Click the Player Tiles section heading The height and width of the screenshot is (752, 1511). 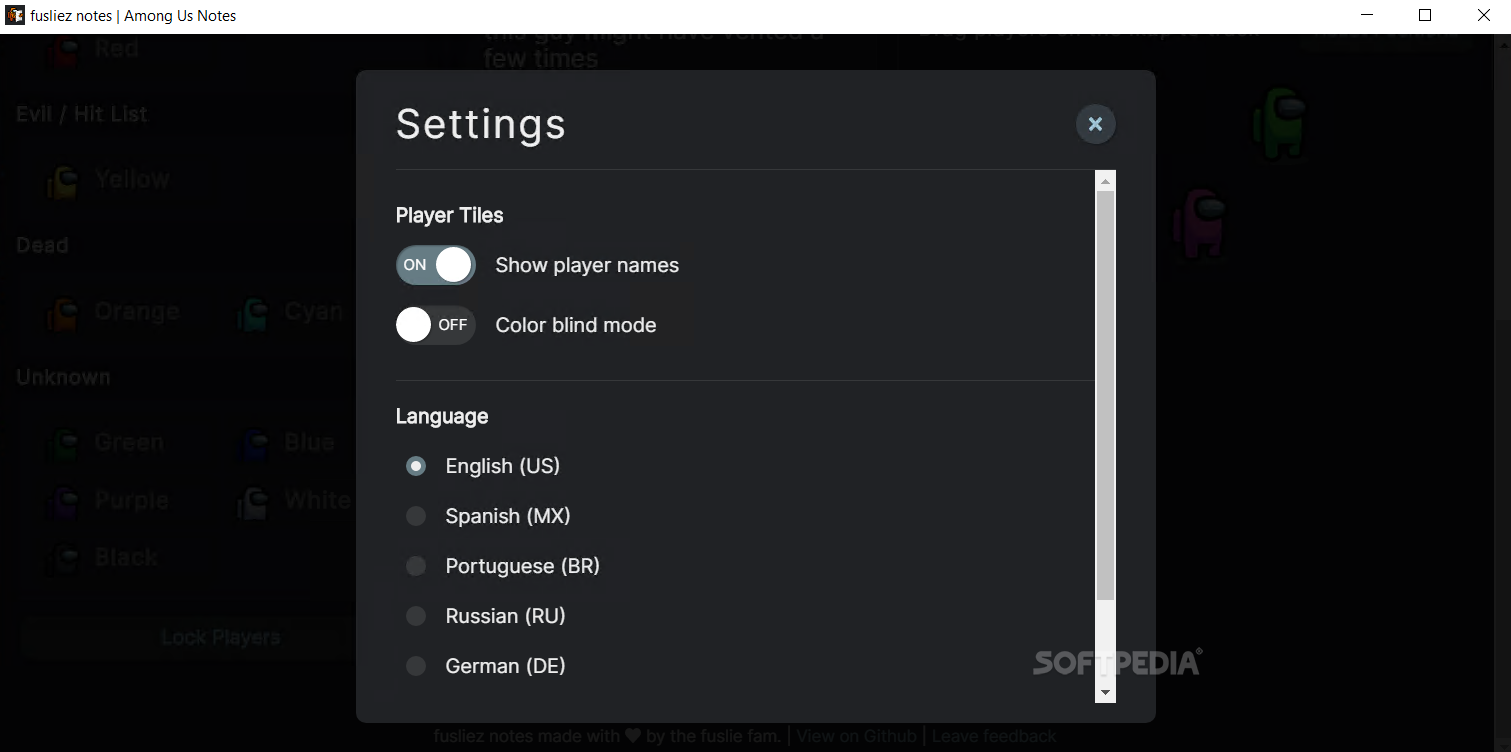click(x=449, y=215)
